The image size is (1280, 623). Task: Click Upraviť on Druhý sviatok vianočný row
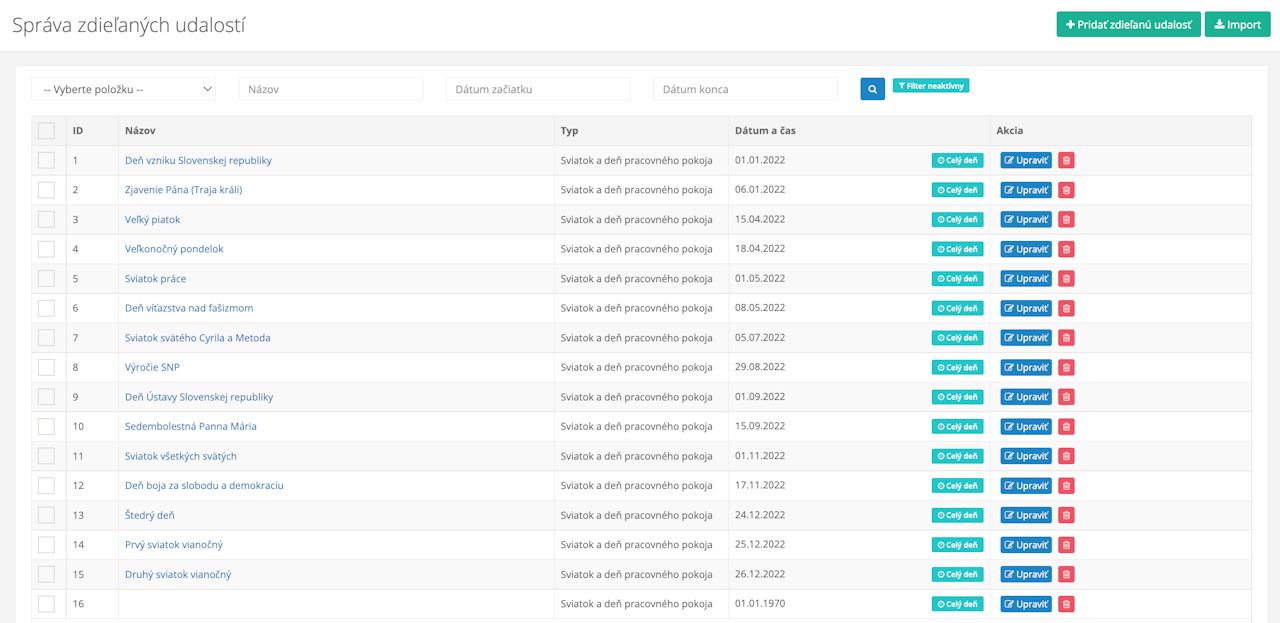[x=1026, y=575]
